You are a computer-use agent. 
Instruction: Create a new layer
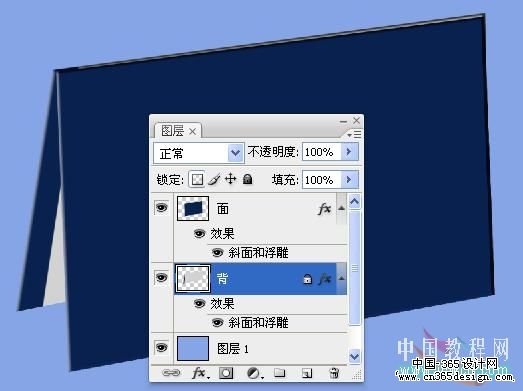coord(307,373)
